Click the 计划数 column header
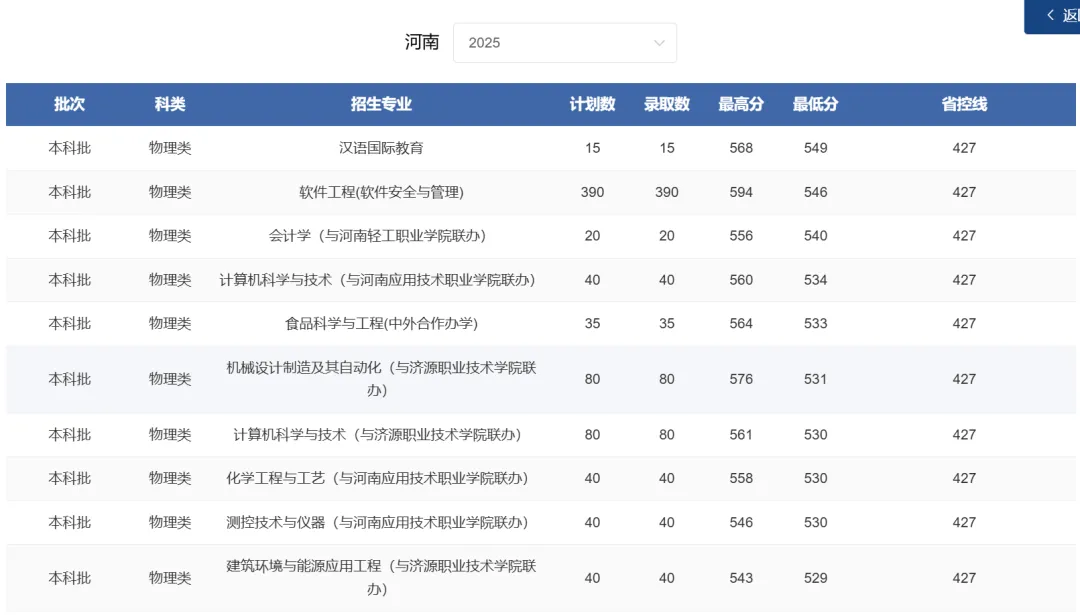 (x=592, y=104)
